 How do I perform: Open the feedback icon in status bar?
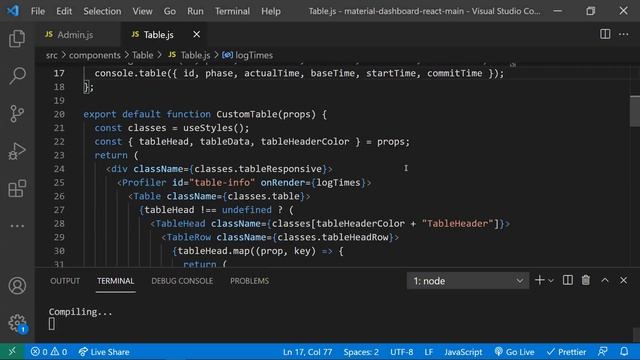click(602, 351)
